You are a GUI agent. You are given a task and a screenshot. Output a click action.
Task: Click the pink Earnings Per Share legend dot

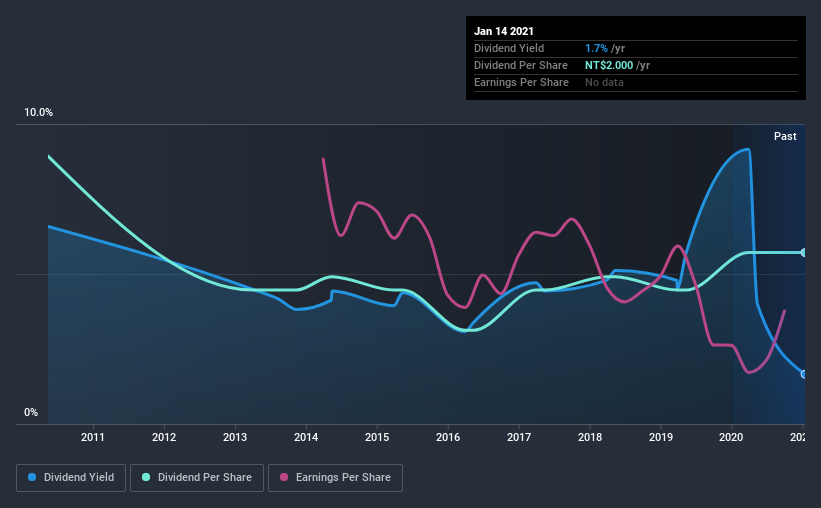pos(284,477)
